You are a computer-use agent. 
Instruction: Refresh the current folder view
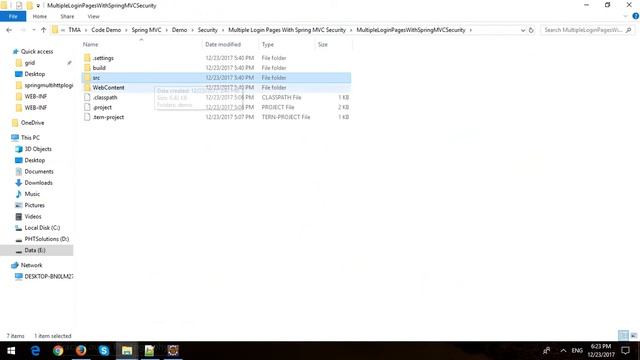pos(531,30)
